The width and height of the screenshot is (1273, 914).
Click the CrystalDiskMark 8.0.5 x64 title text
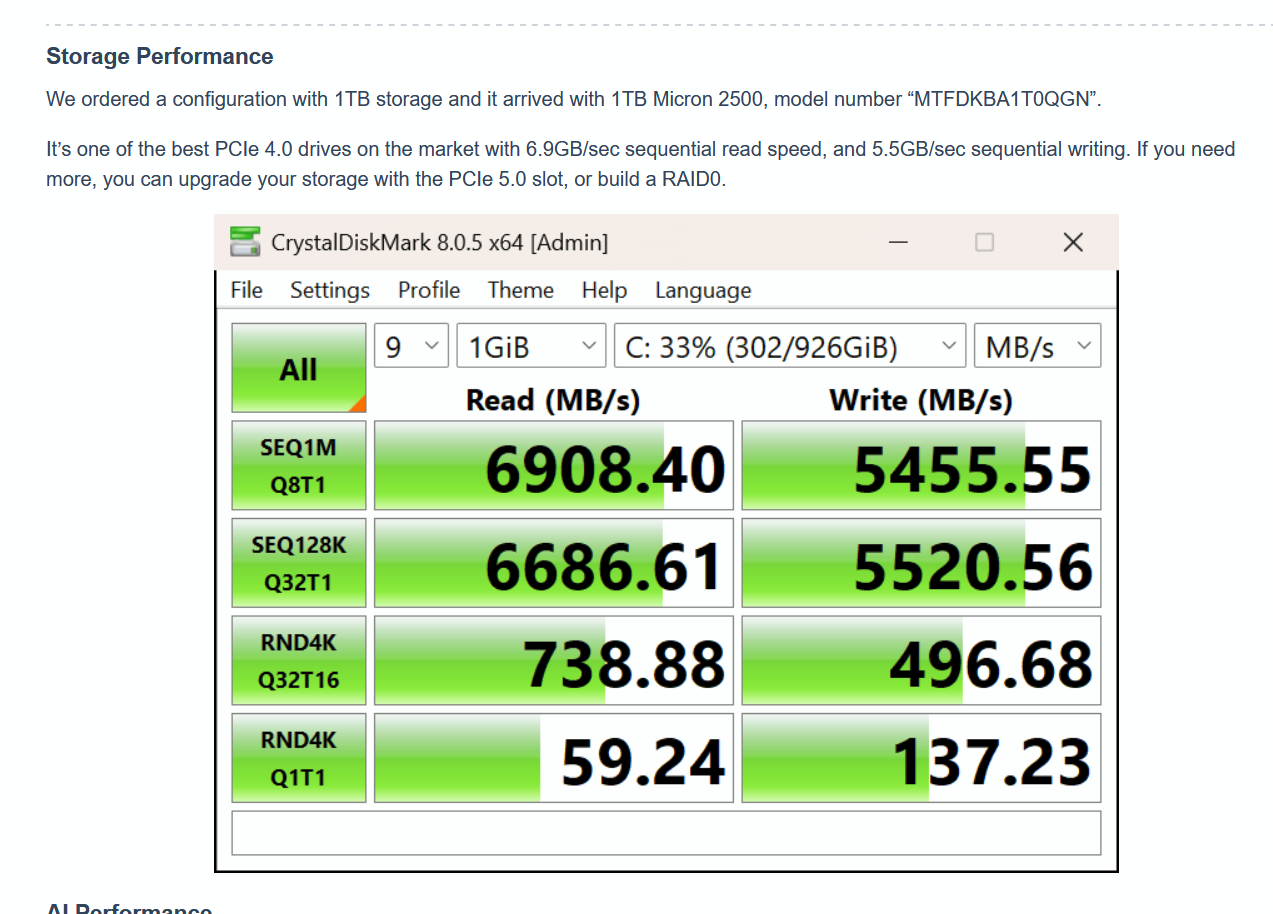pos(440,242)
